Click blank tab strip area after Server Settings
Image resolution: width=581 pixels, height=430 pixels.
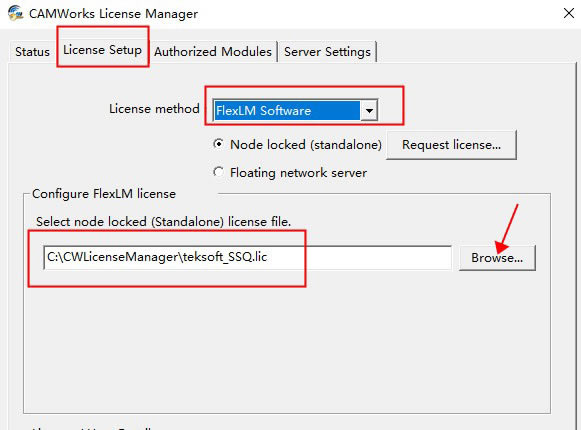(474, 52)
